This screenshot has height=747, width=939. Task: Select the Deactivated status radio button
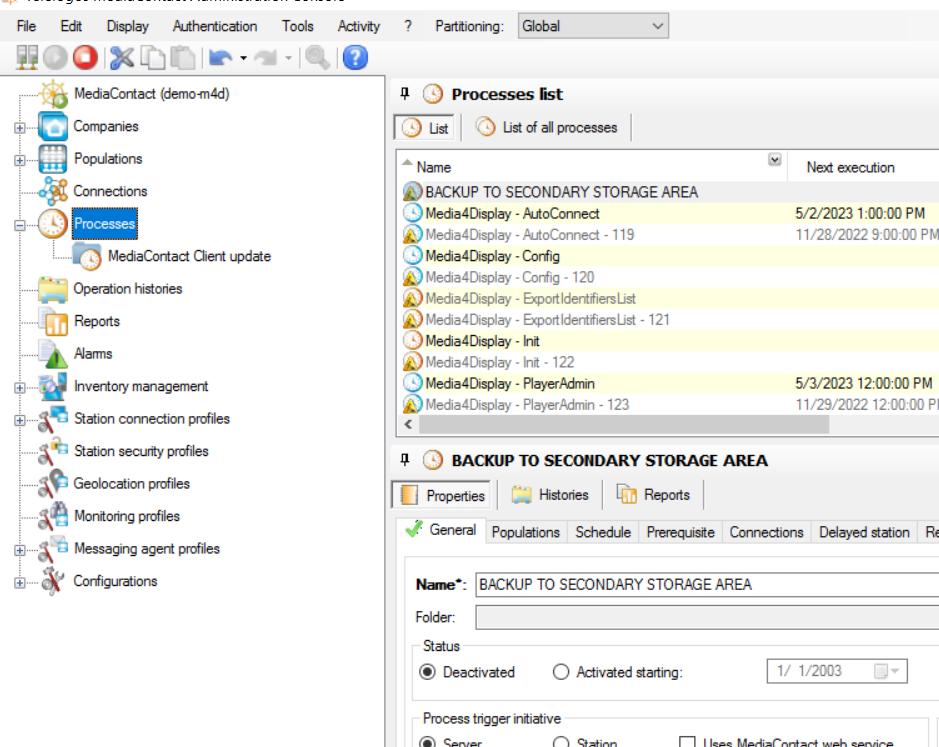(427, 672)
